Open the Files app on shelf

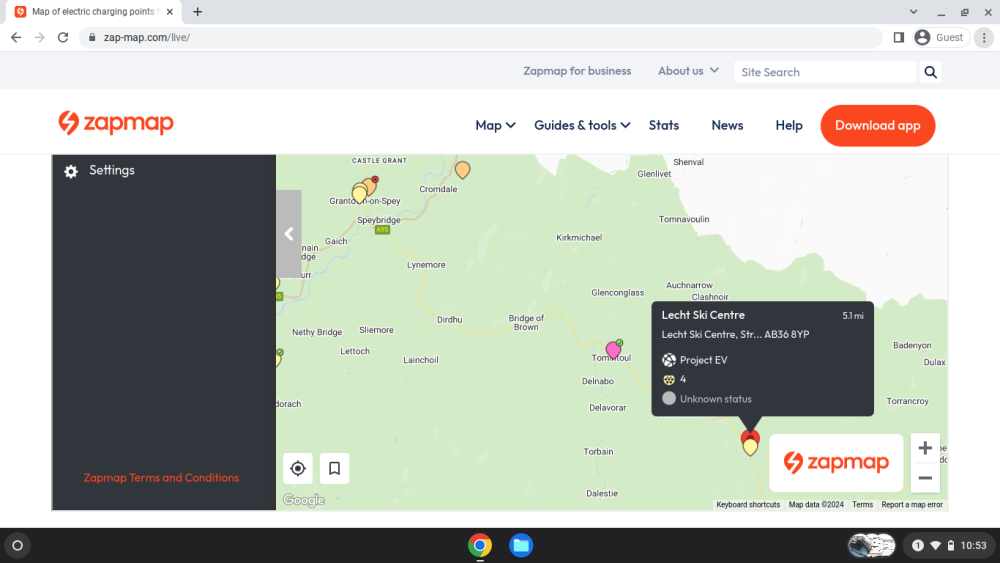521,546
